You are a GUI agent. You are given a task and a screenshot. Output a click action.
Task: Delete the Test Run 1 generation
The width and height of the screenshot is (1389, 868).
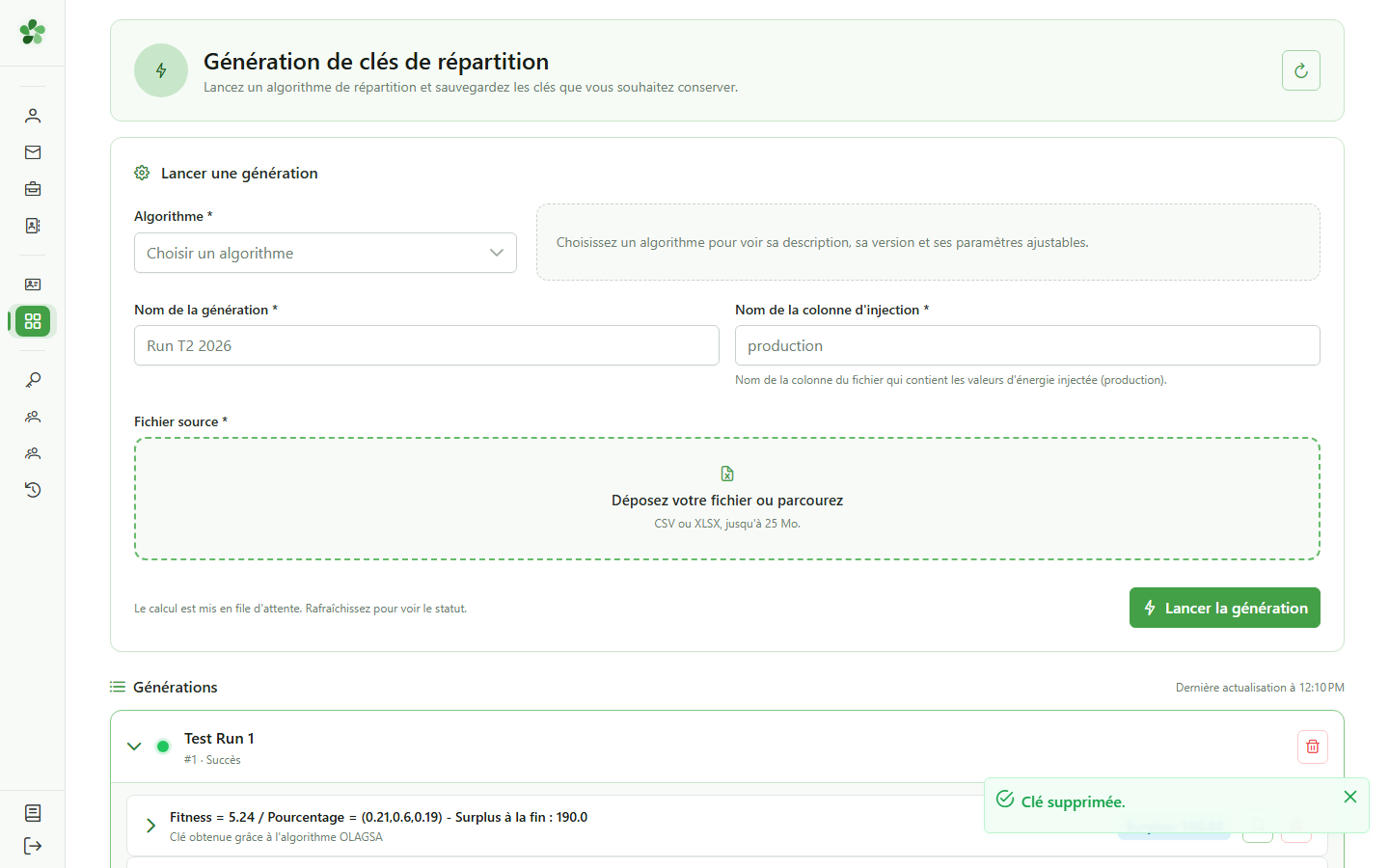(1313, 746)
